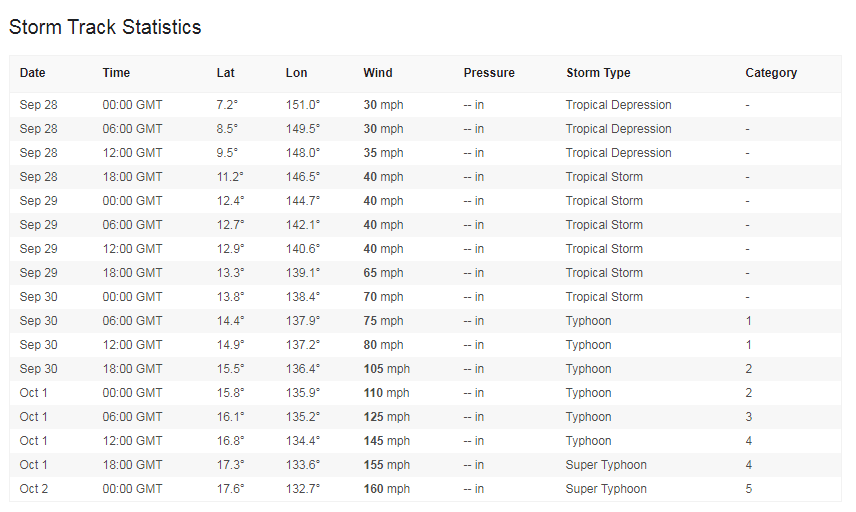Click the Pressure column header

pos(489,73)
